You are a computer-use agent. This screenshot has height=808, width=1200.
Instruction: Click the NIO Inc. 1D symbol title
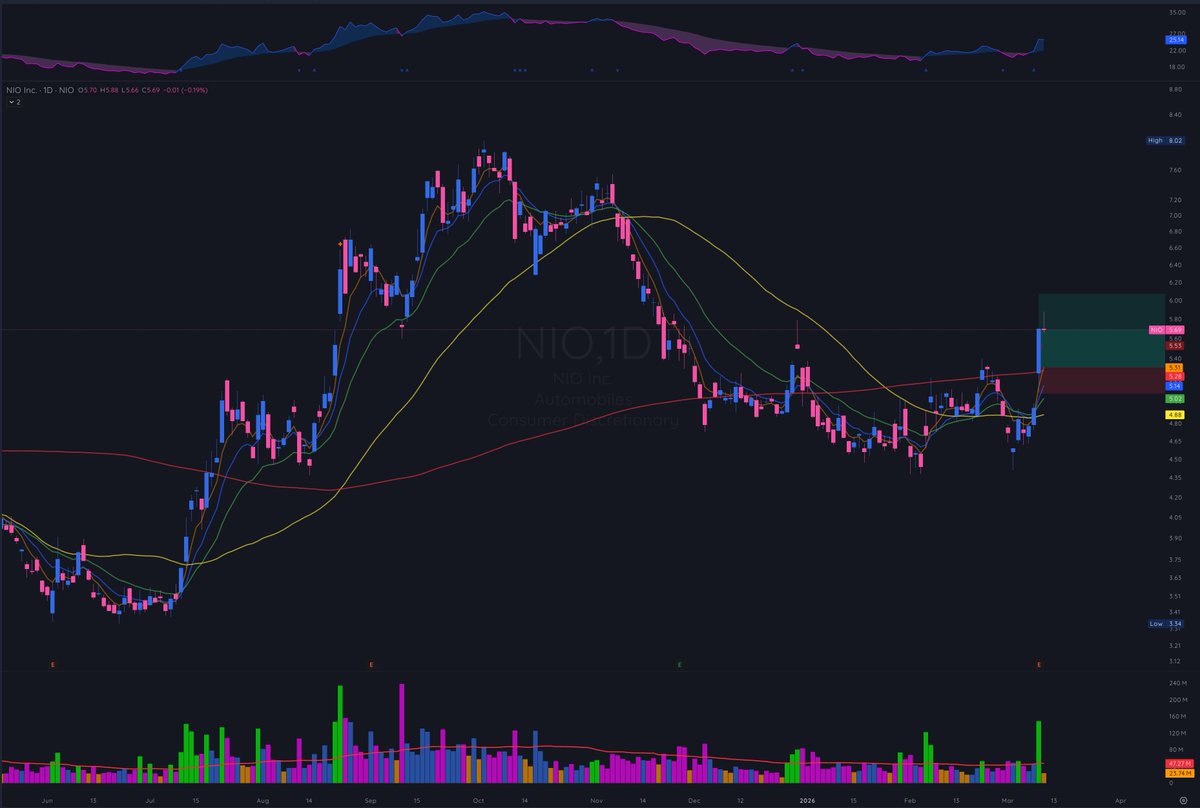pos(41,90)
